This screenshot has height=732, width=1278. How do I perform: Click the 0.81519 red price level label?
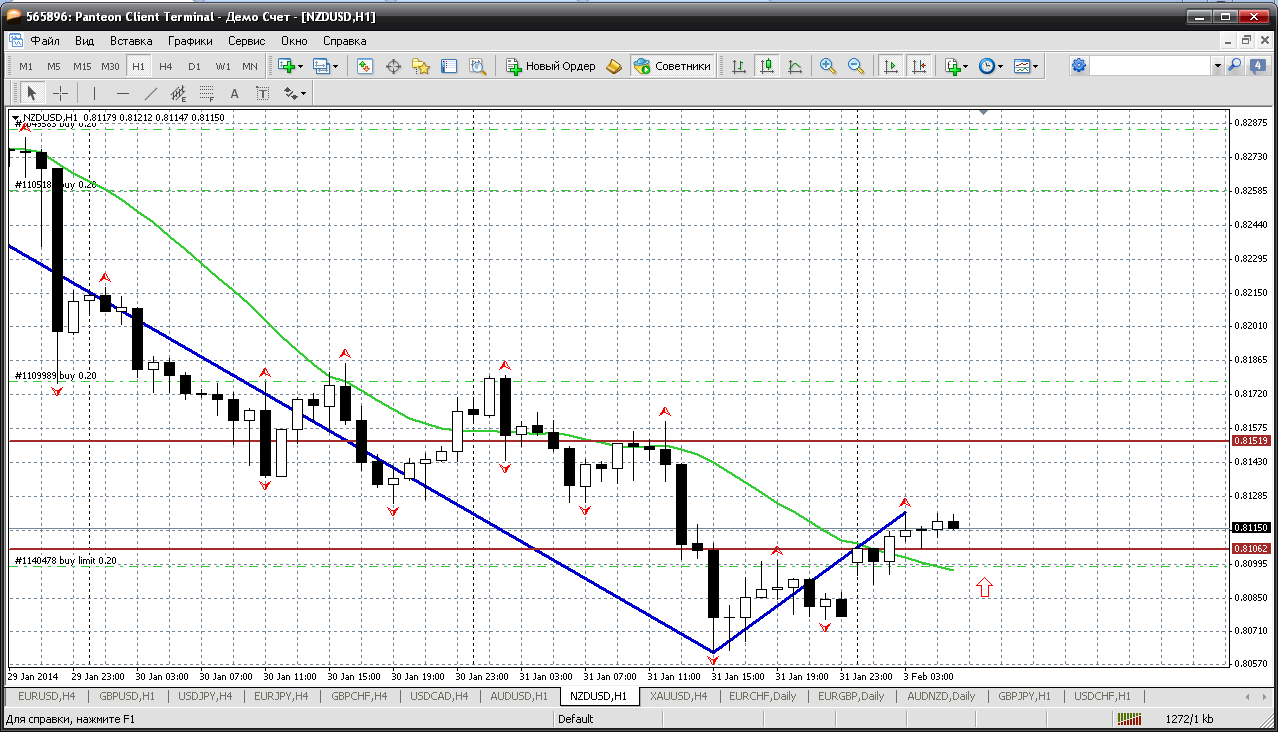pyautogui.click(x=1251, y=441)
